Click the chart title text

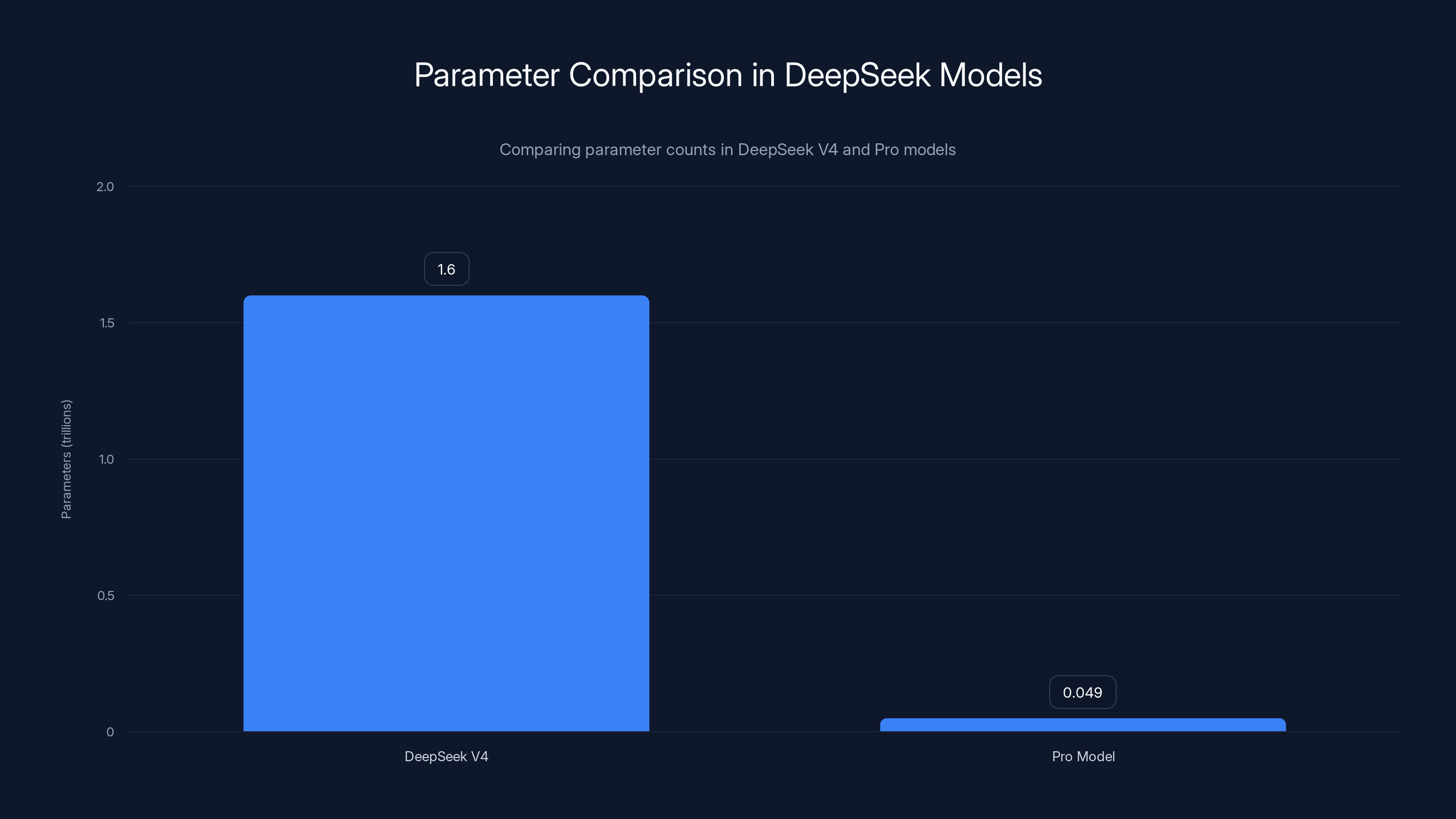pos(728,74)
